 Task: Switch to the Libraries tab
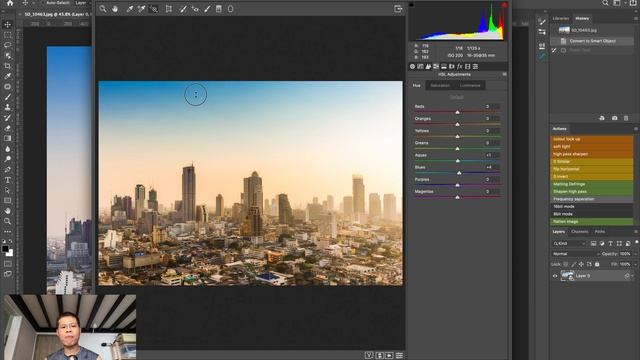coord(560,18)
